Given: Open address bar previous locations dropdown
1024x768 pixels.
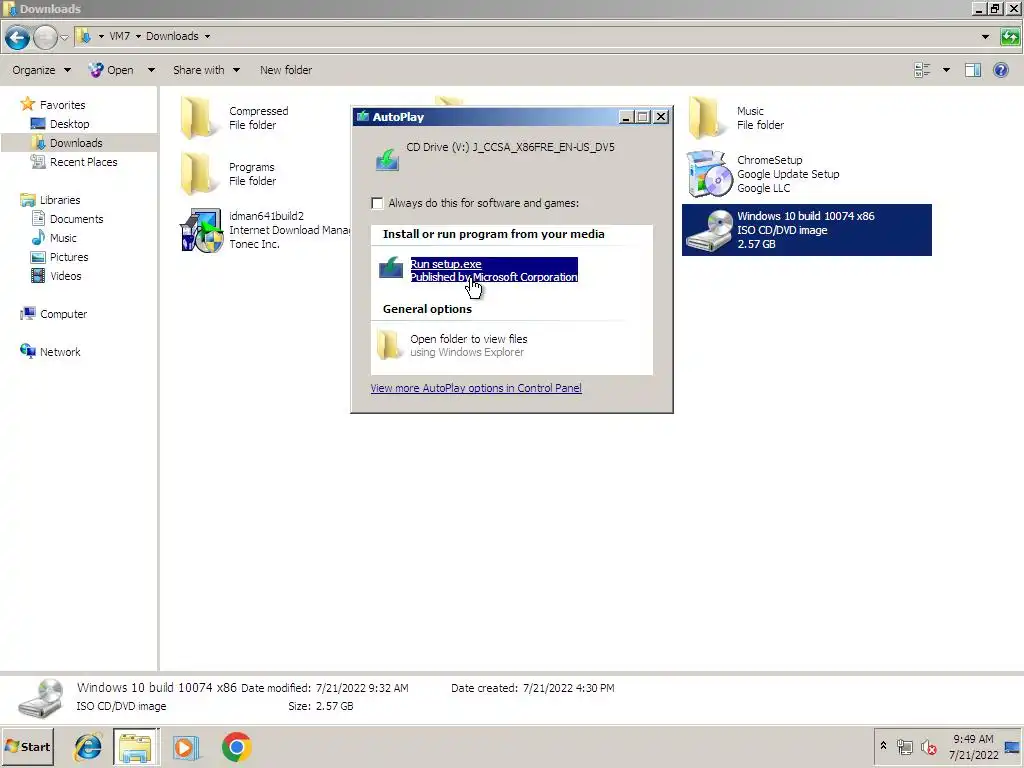Looking at the screenshot, I should [x=985, y=37].
